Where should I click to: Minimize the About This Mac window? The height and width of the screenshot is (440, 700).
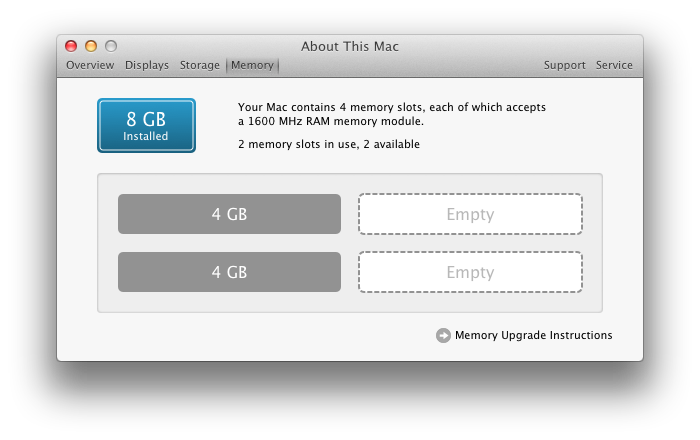(91, 46)
